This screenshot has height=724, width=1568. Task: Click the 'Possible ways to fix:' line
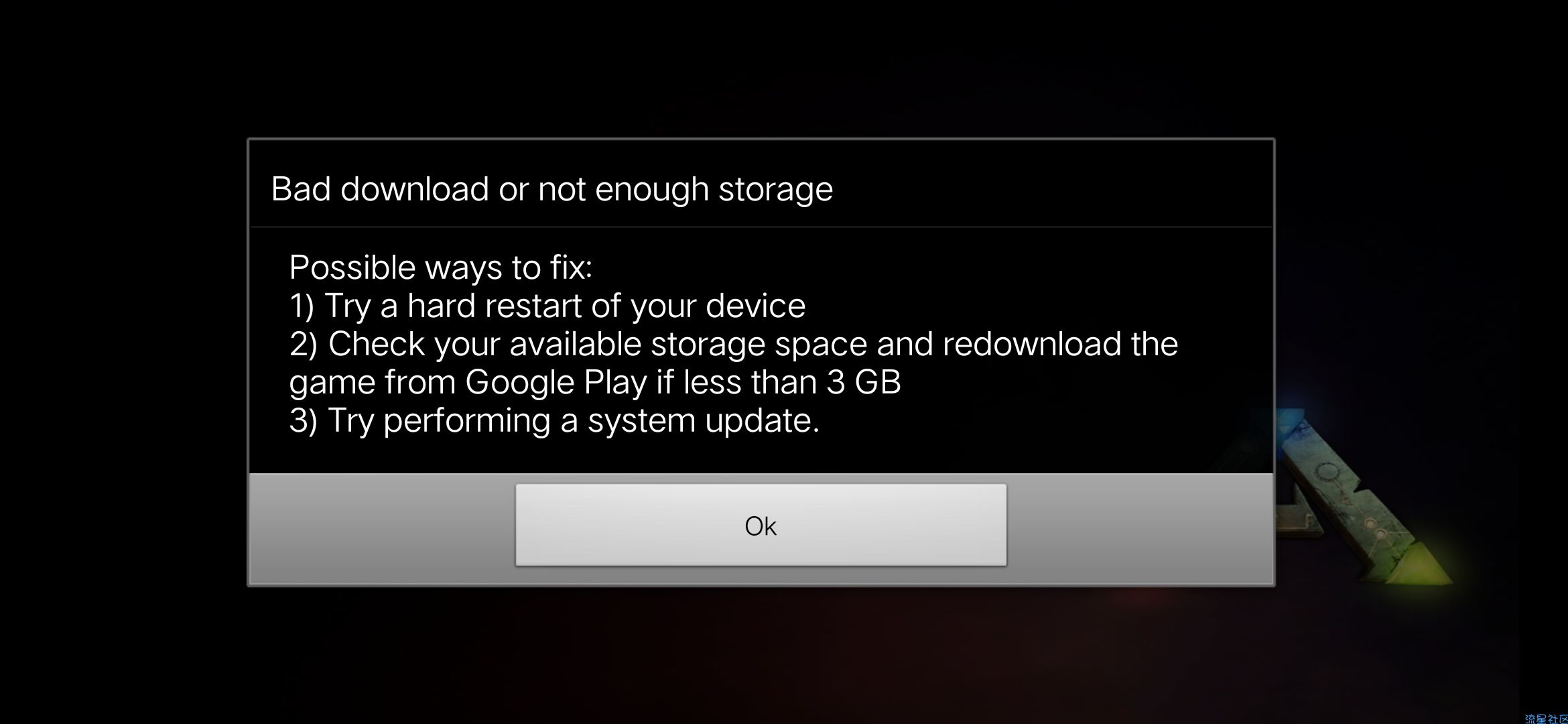[441, 267]
